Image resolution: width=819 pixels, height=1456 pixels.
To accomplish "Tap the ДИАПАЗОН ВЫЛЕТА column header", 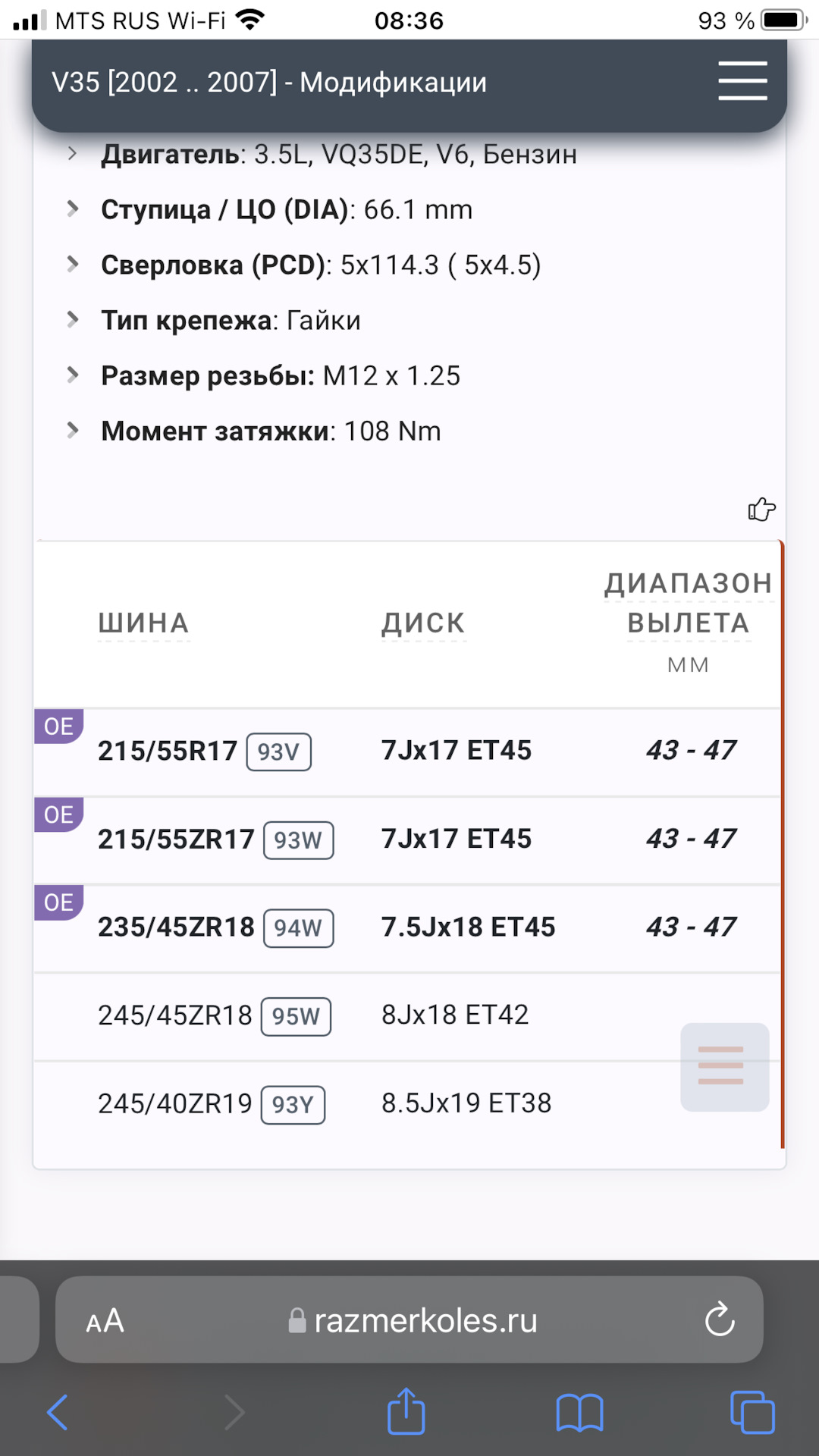I will pos(688,604).
